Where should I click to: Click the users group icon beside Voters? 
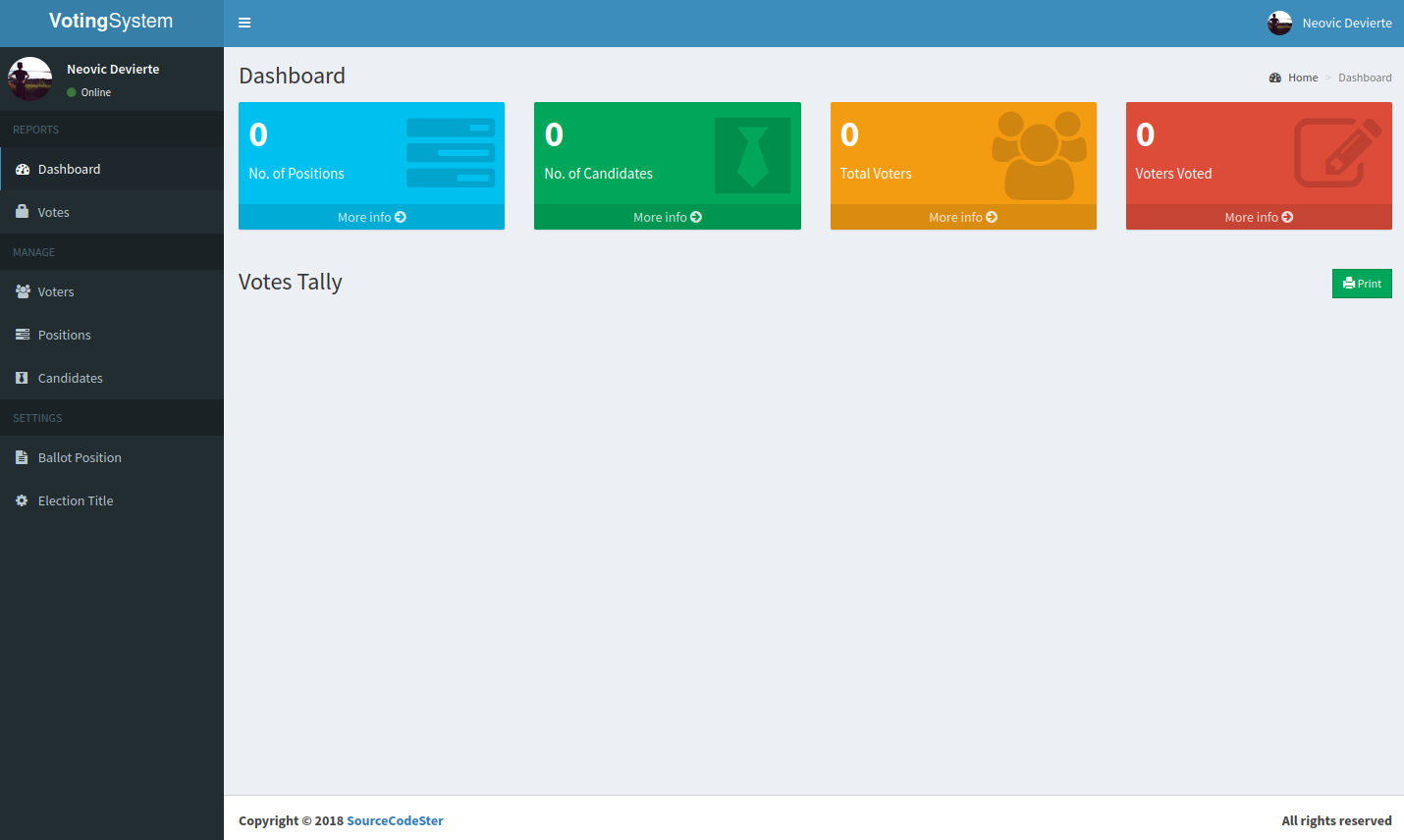23,291
